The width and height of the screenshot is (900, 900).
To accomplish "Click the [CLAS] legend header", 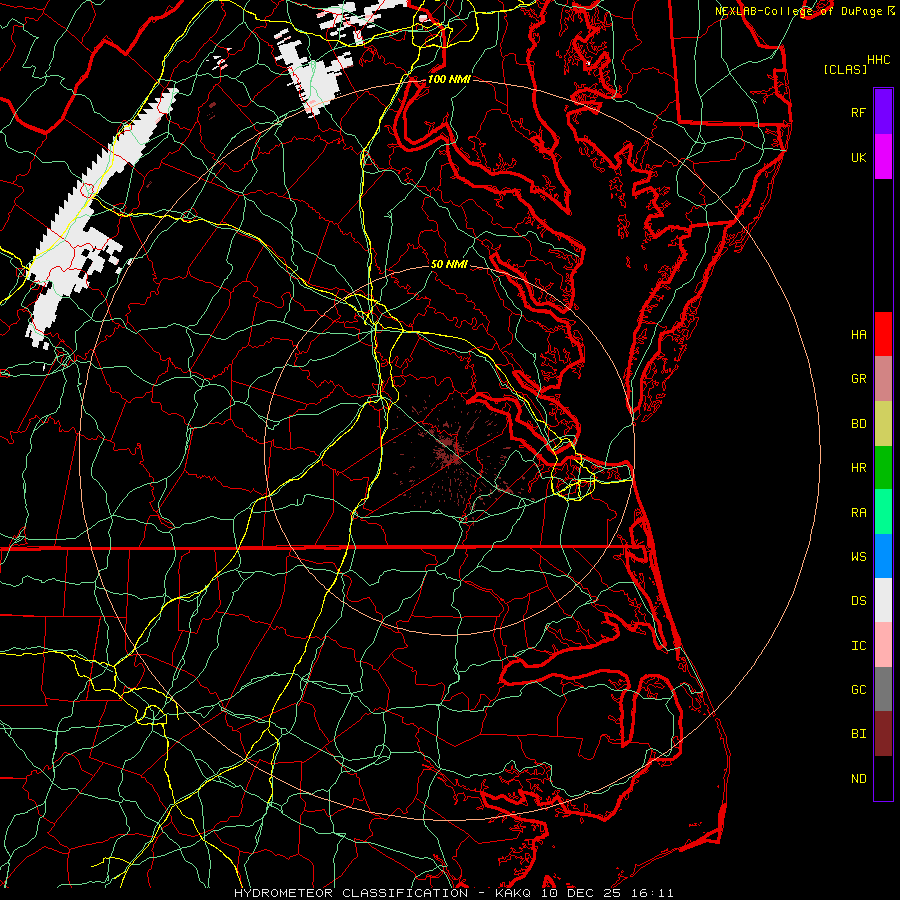I will (845, 69).
